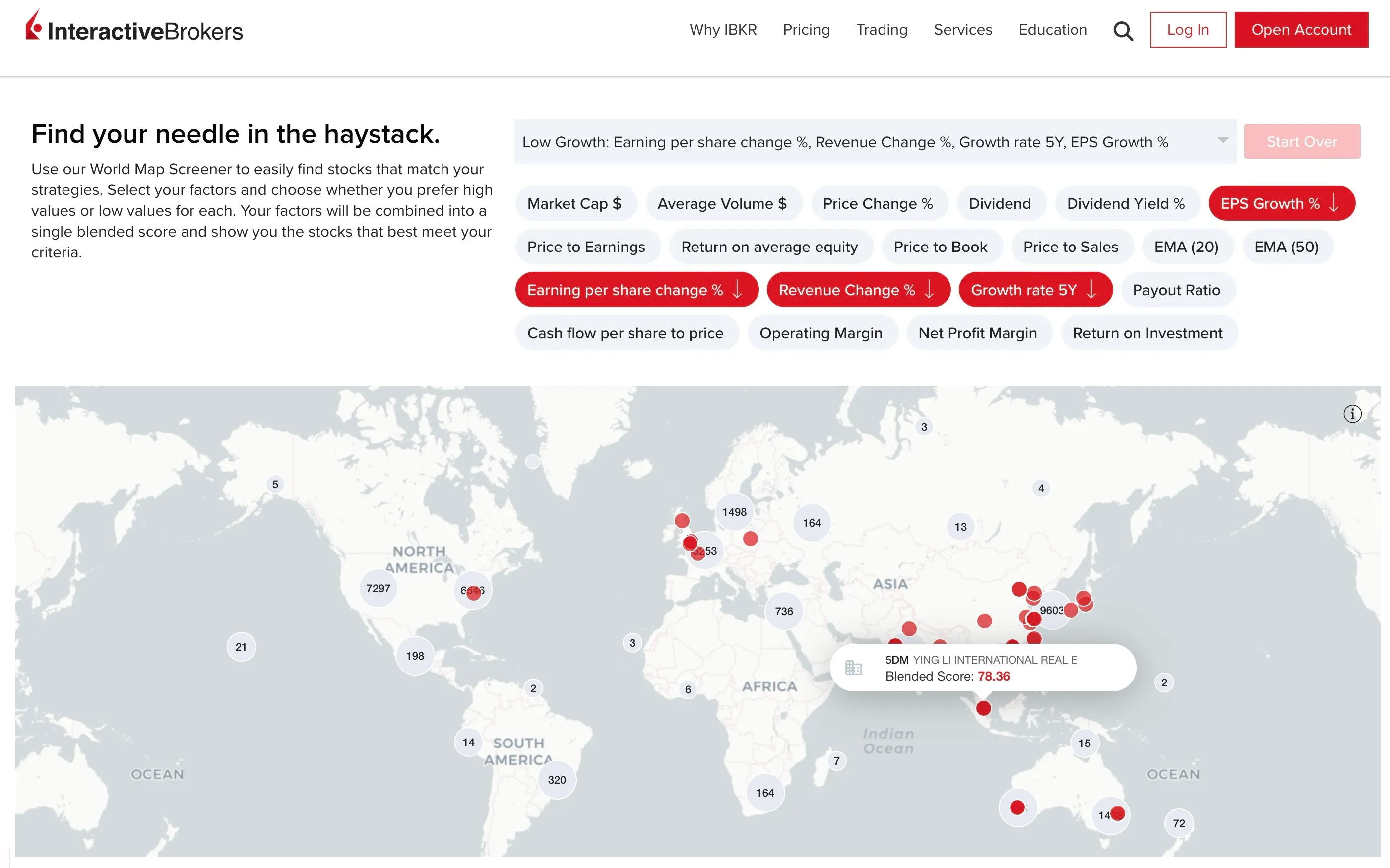The image size is (1390, 868).
Task: Open the 164 cluster in eastern Europe
Action: pos(811,522)
